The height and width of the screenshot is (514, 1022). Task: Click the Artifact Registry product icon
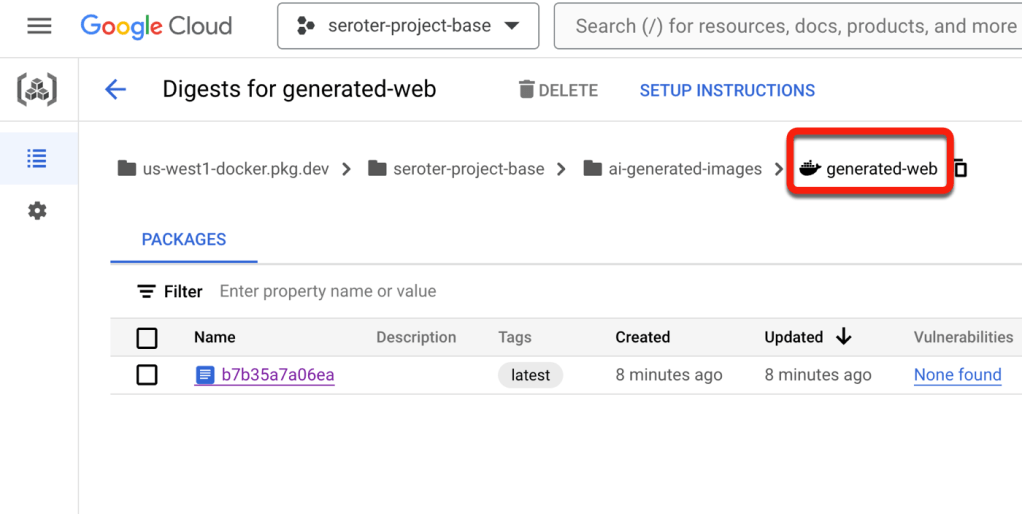click(37, 91)
